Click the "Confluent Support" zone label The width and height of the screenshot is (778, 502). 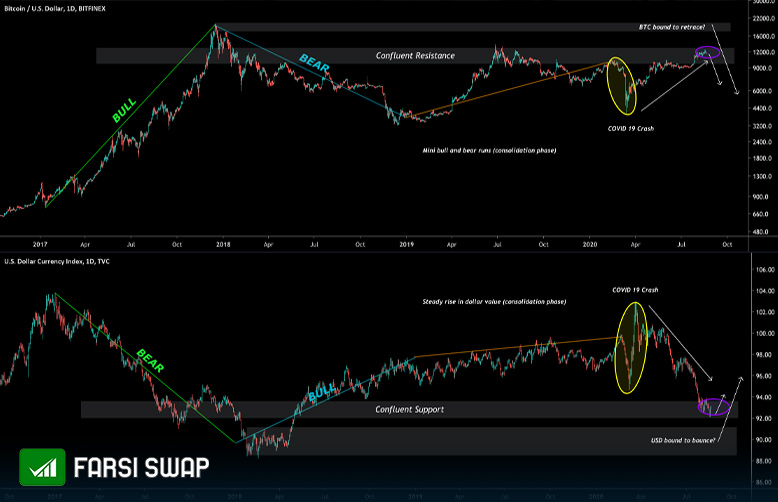[x=409, y=409]
